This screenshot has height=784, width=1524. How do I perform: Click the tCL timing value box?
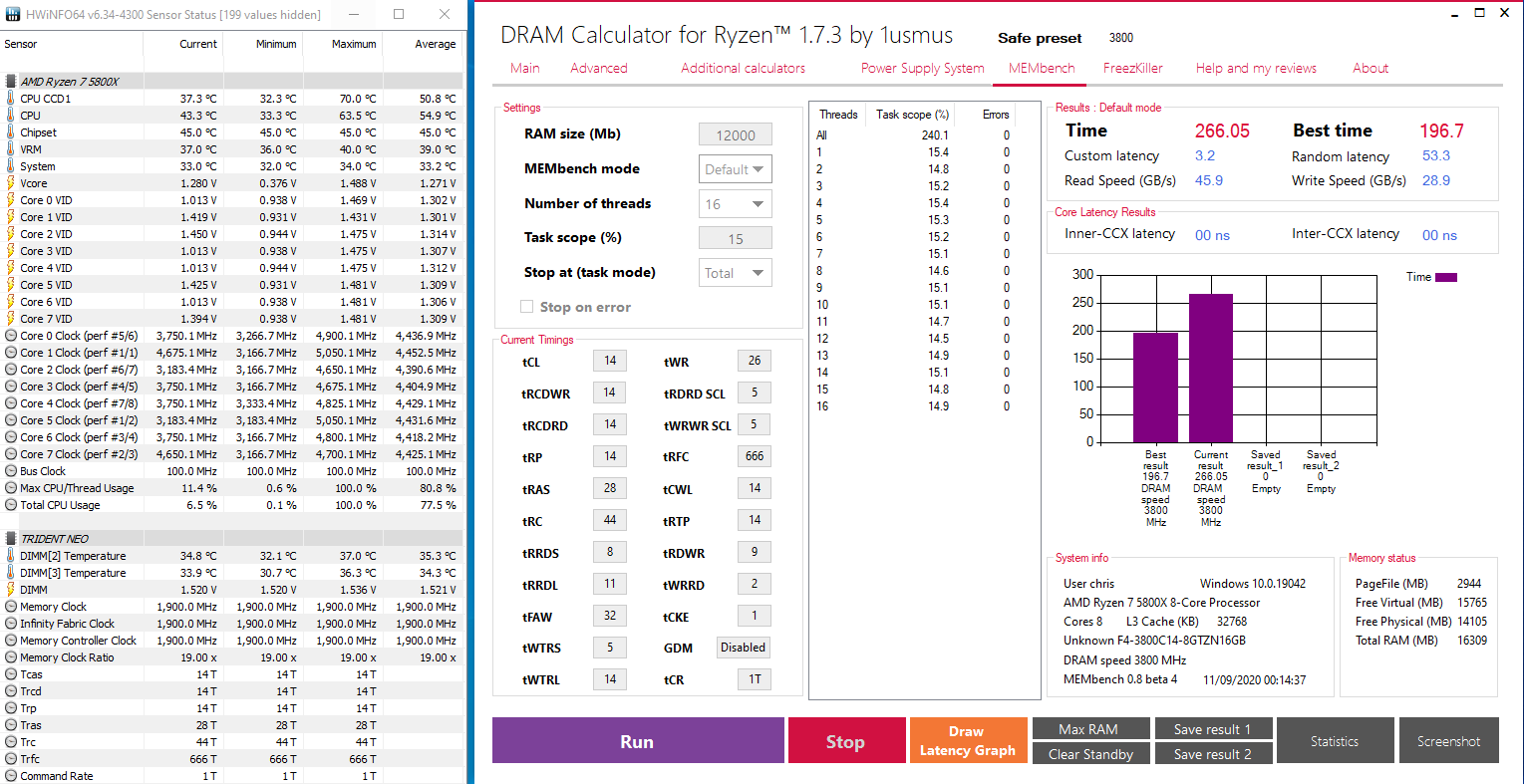click(610, 361)
